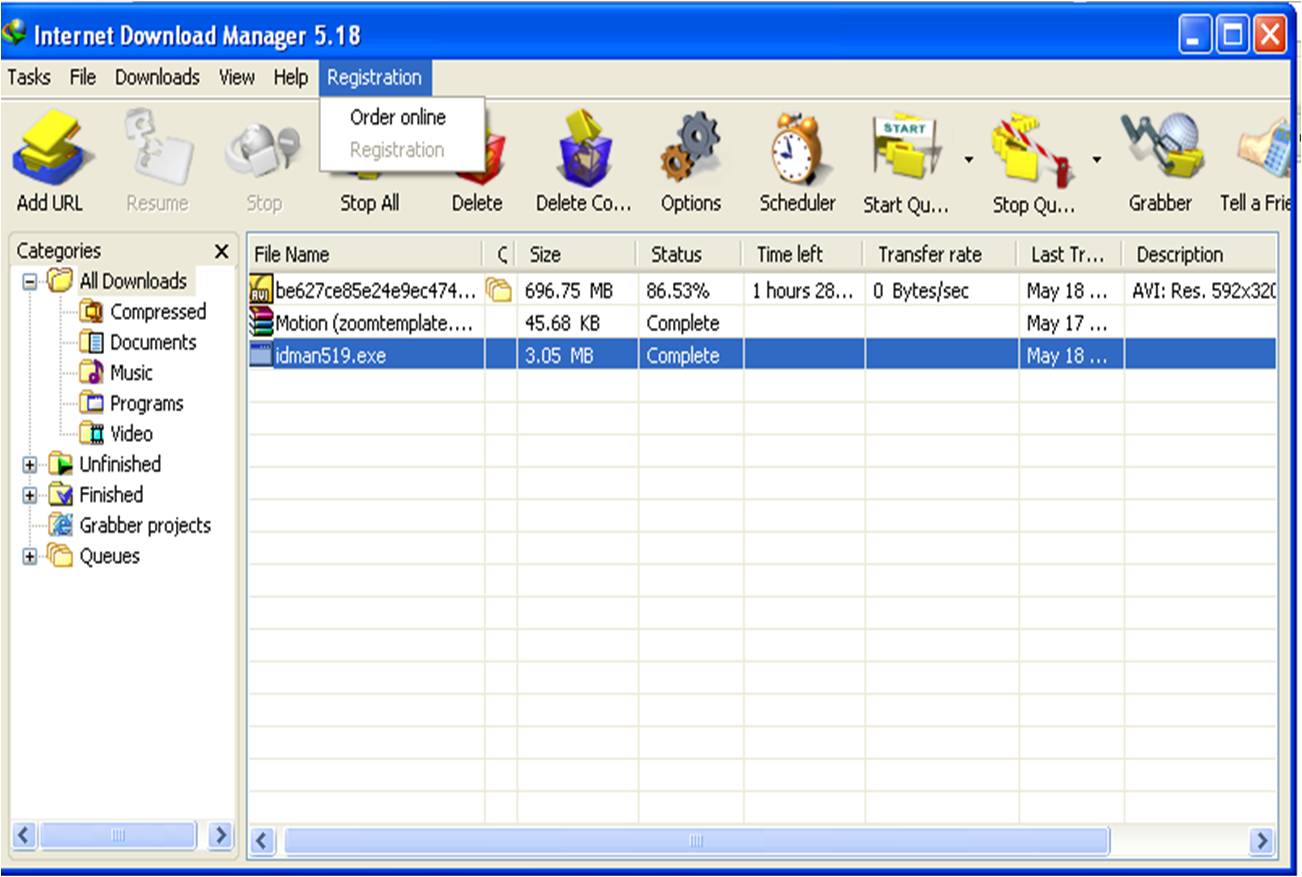Viewport: 1302px width, 877px height.
Task: Open Options via the gears icon
Action: pos(691,147)
